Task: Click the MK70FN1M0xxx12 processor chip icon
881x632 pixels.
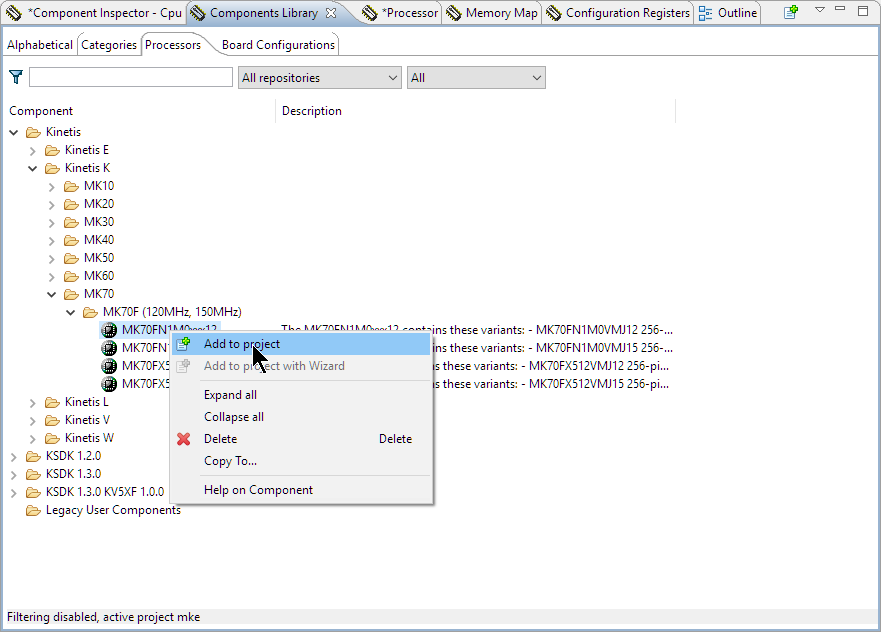Action: (x=109, y=330)
